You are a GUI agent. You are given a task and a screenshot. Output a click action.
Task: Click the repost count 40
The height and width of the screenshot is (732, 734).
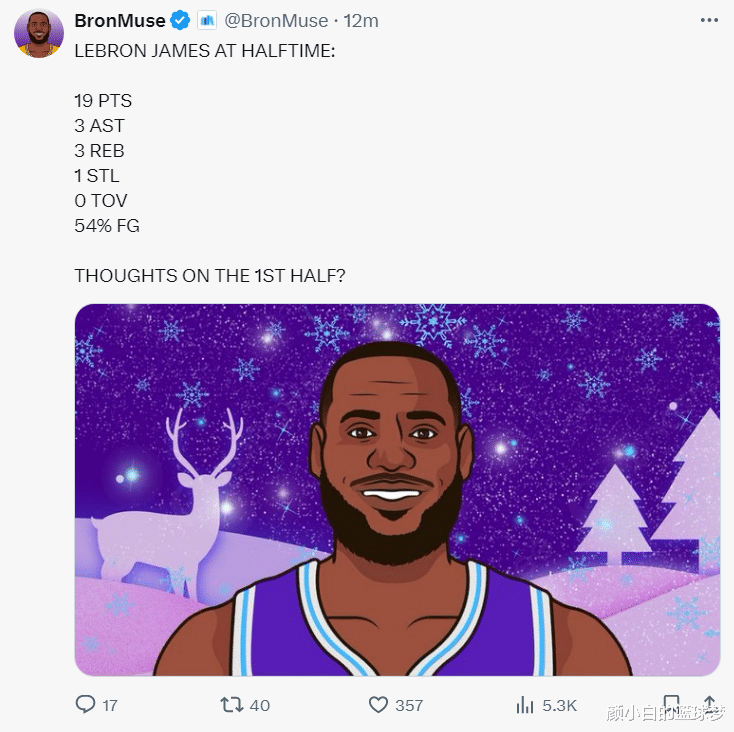coord(260,705)
